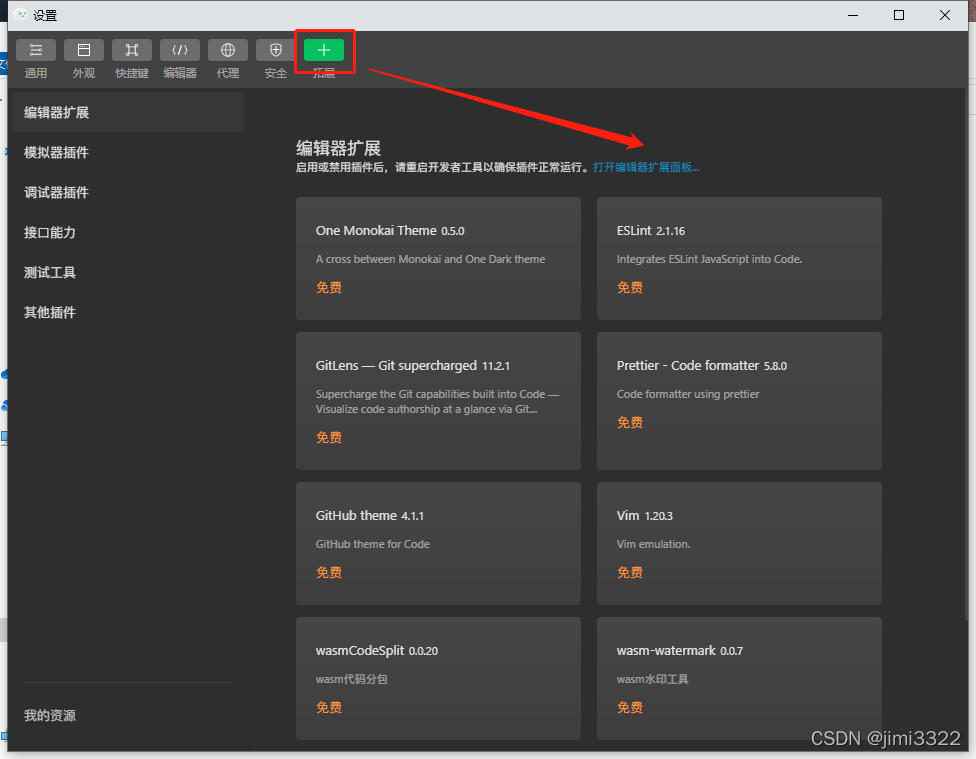The image size is (976, 759).
Task: Open the GitHub theme 4.1.1 card
Action: [438, 544]
